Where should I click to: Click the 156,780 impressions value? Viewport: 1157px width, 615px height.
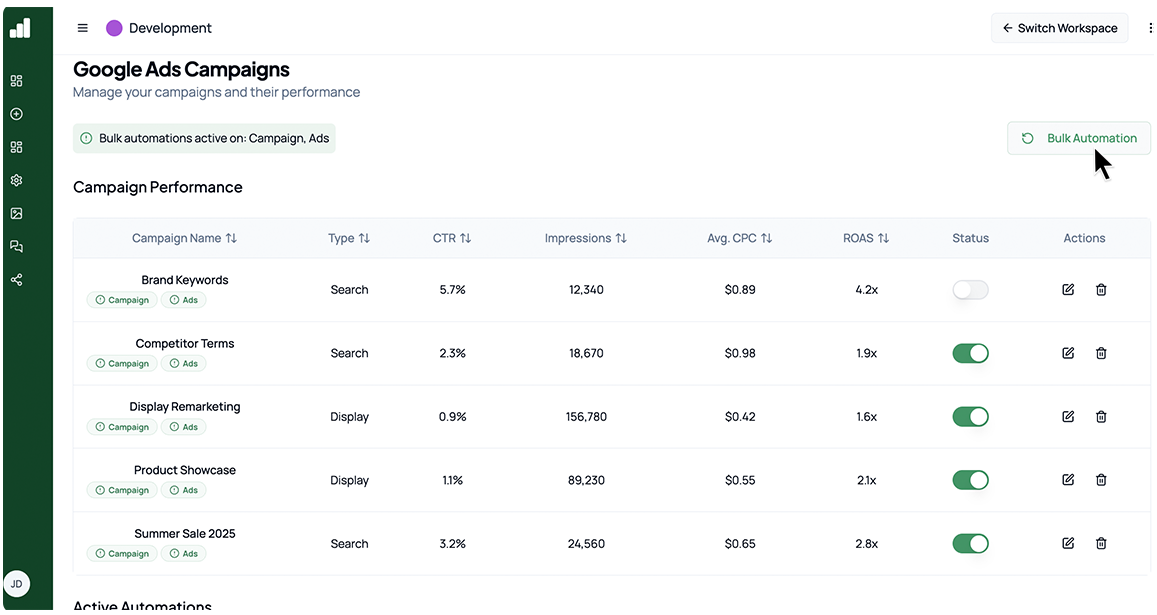[x=586, y=417]
